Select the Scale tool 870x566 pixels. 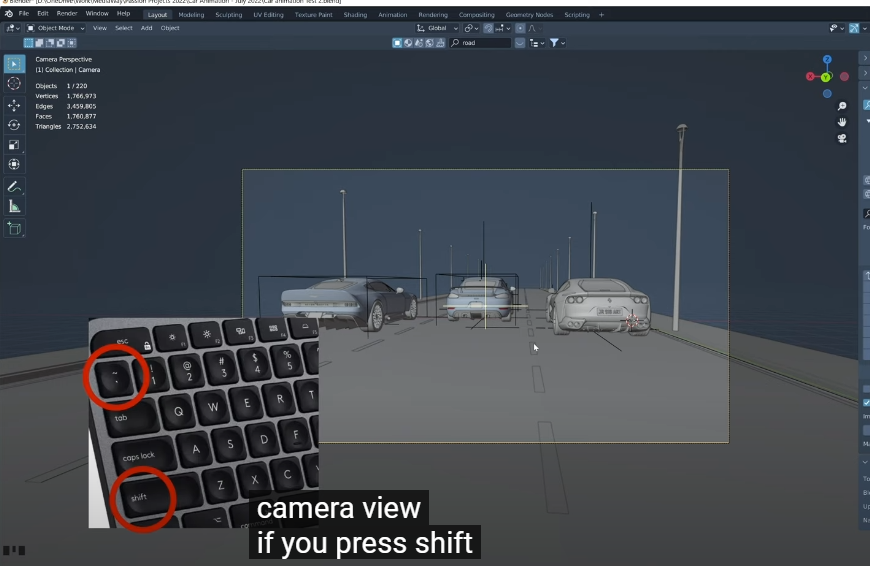14,145
